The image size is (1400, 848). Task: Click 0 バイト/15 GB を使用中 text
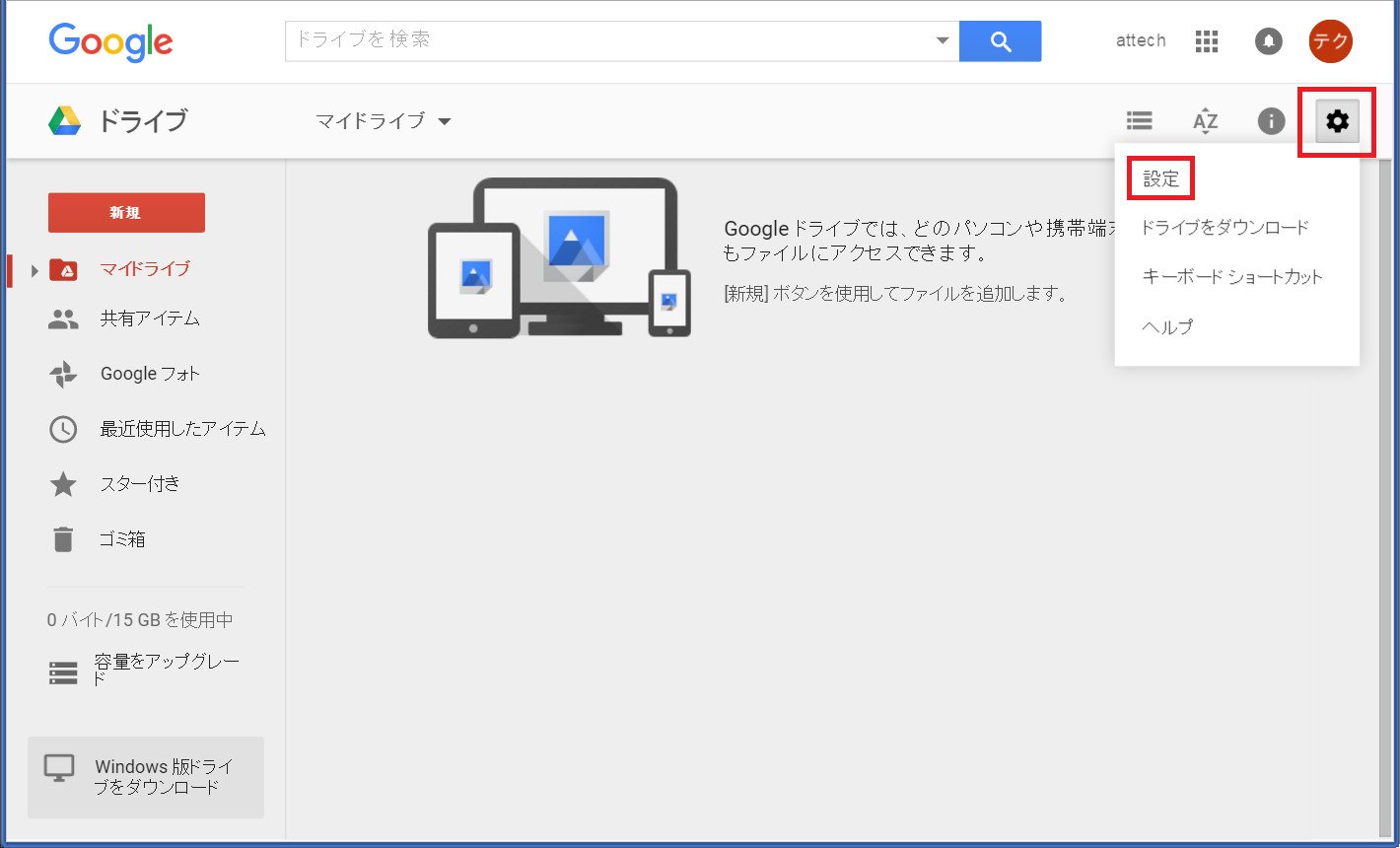point(140,620)
